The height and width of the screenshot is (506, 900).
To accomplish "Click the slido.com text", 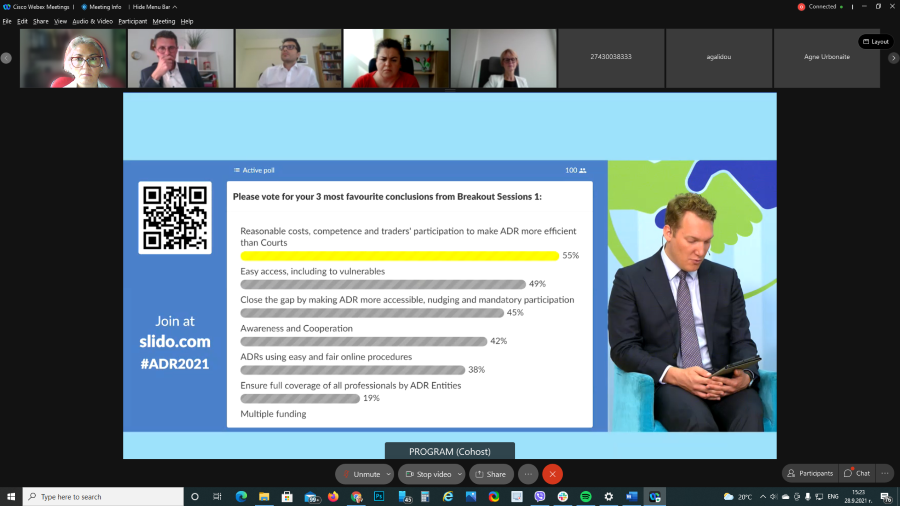I will pos(174,341).
